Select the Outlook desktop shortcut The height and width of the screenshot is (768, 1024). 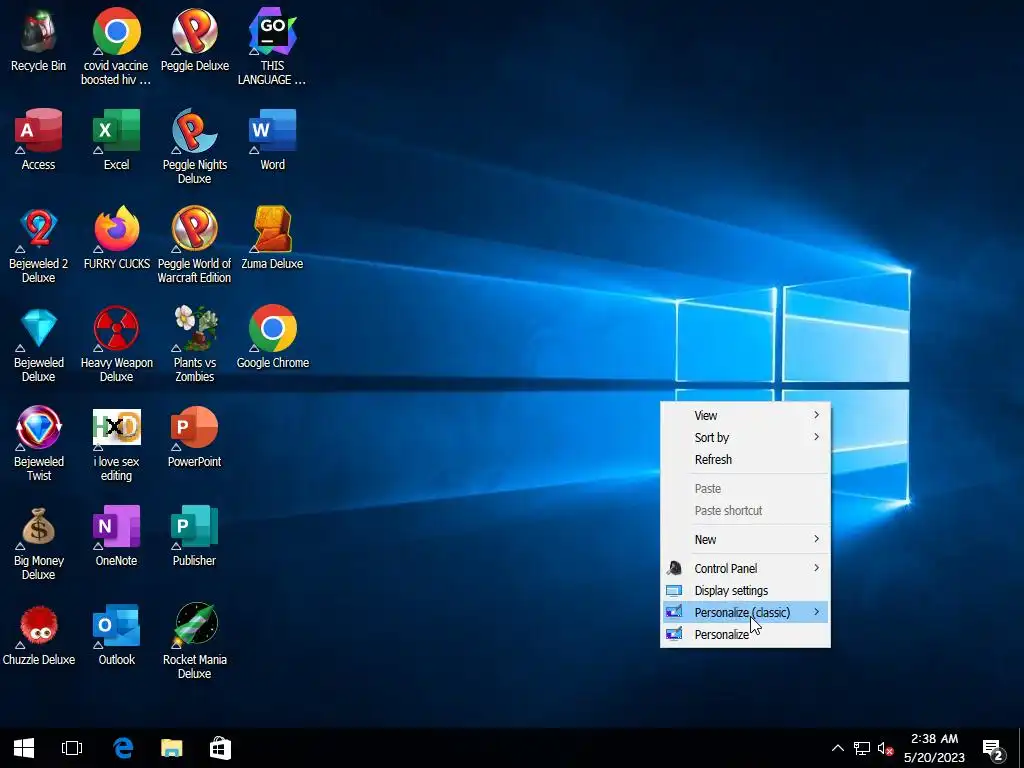(116, 635)
